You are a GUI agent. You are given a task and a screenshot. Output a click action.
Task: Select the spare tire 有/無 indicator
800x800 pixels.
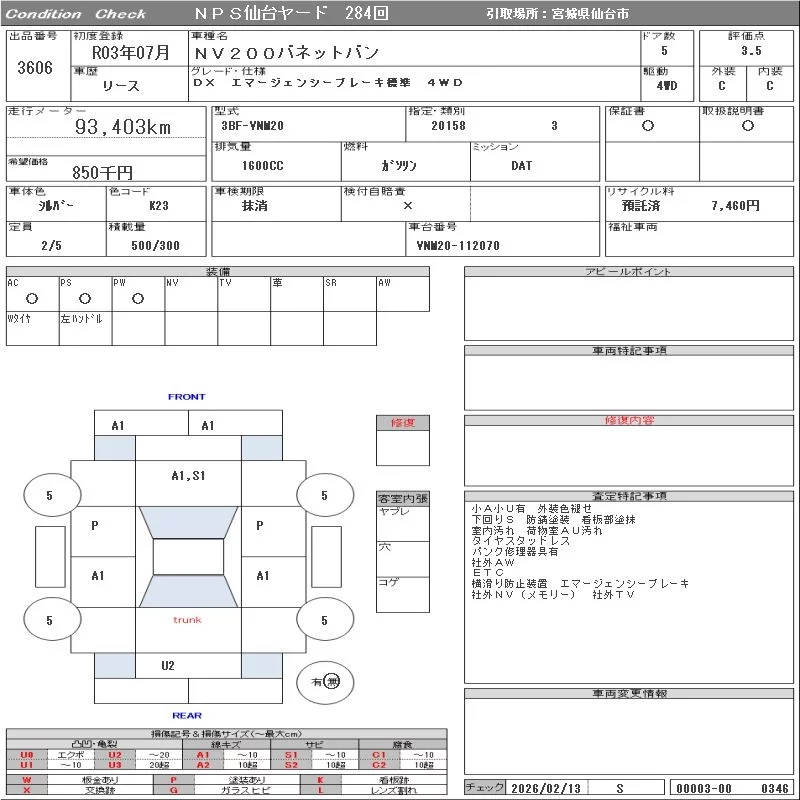click(x=325, y=682)
